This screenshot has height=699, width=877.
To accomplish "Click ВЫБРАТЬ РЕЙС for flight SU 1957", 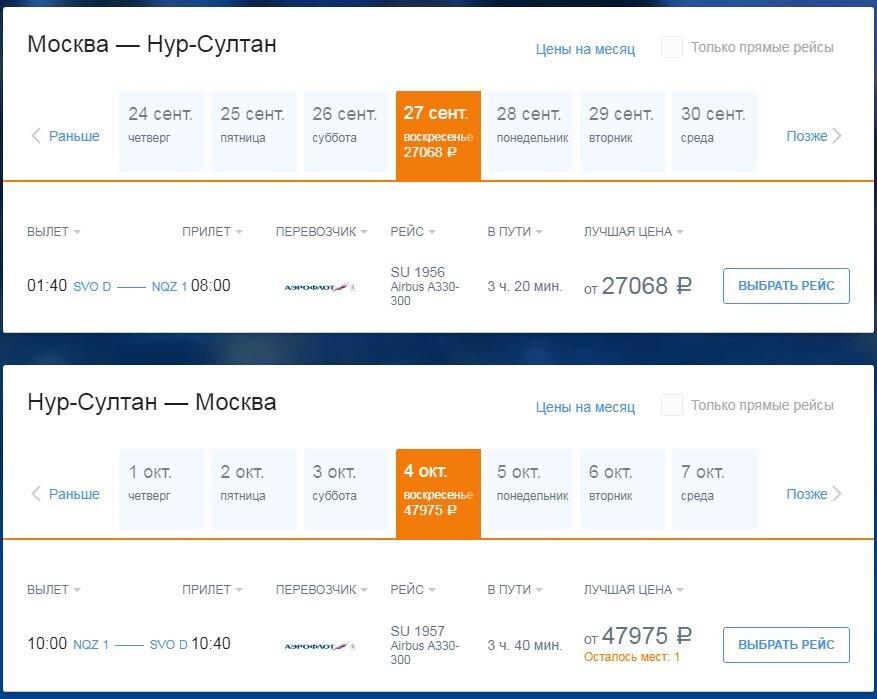I will (x=786, y=645).
